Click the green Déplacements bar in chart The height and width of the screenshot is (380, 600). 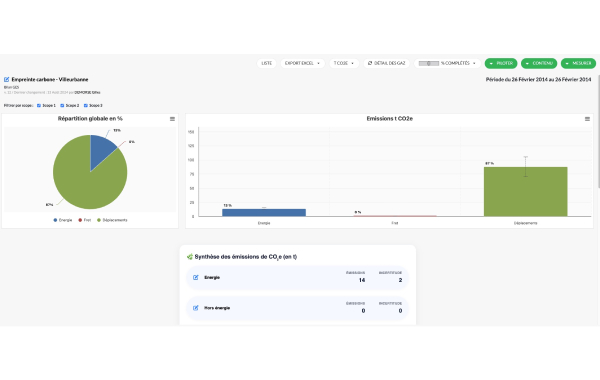525,191
